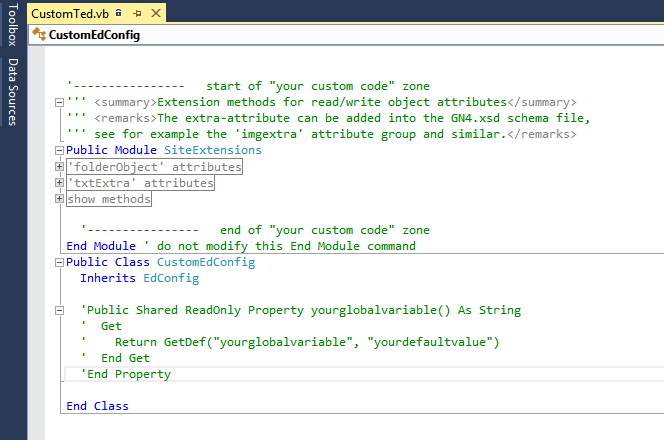The height and width of the screenshot is (440, 664).
Task: Expand the 'txtExtra' attributes region
Action: pos(60,183)
